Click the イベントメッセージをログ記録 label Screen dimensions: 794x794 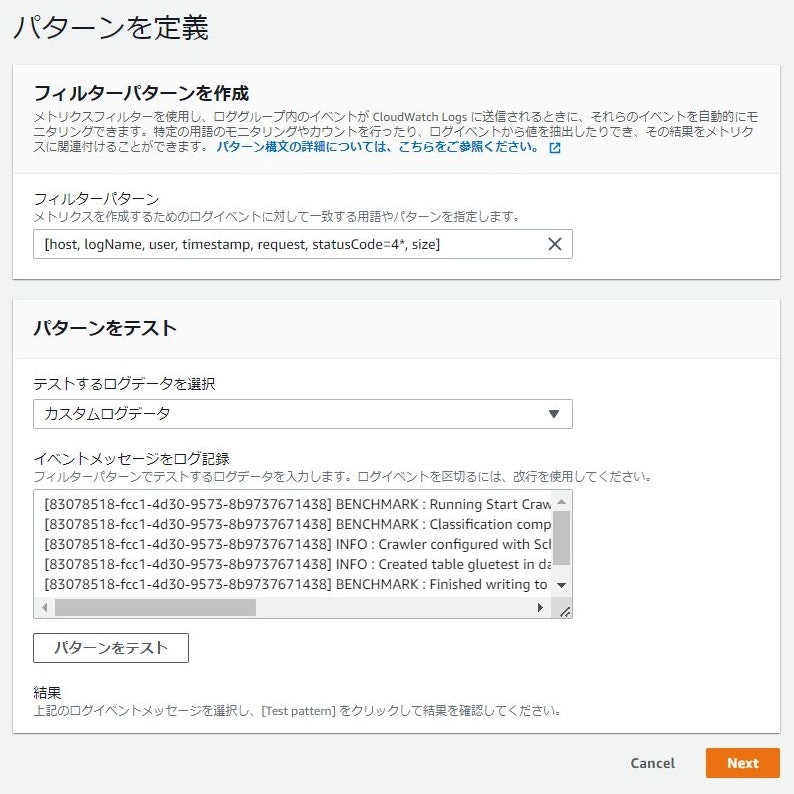132,459
